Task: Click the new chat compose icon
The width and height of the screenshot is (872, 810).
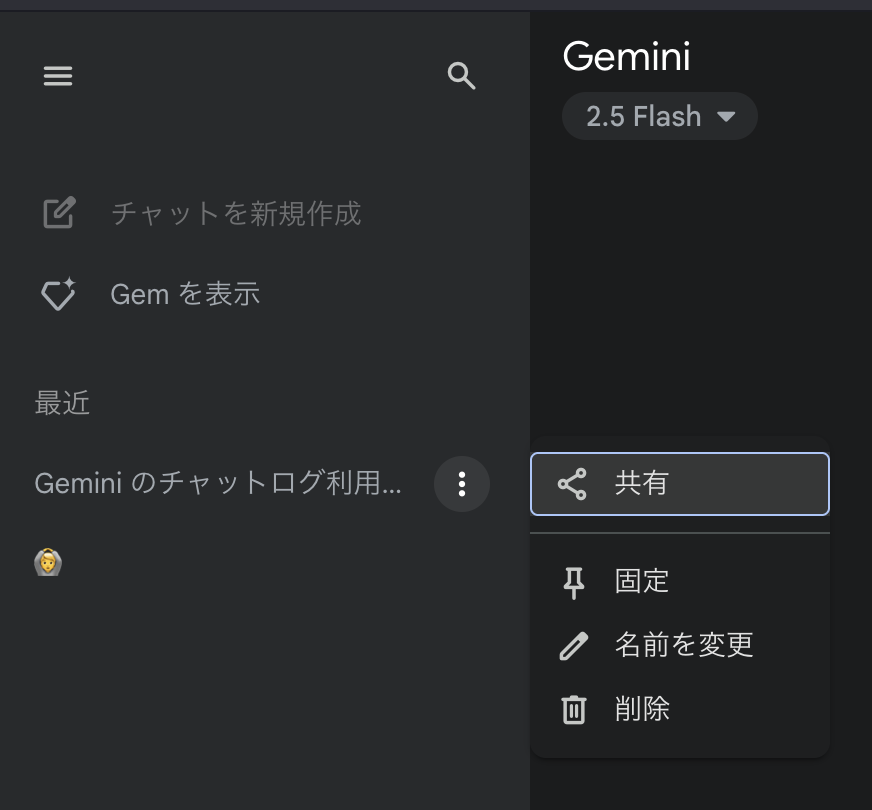Action: [60, 213]
